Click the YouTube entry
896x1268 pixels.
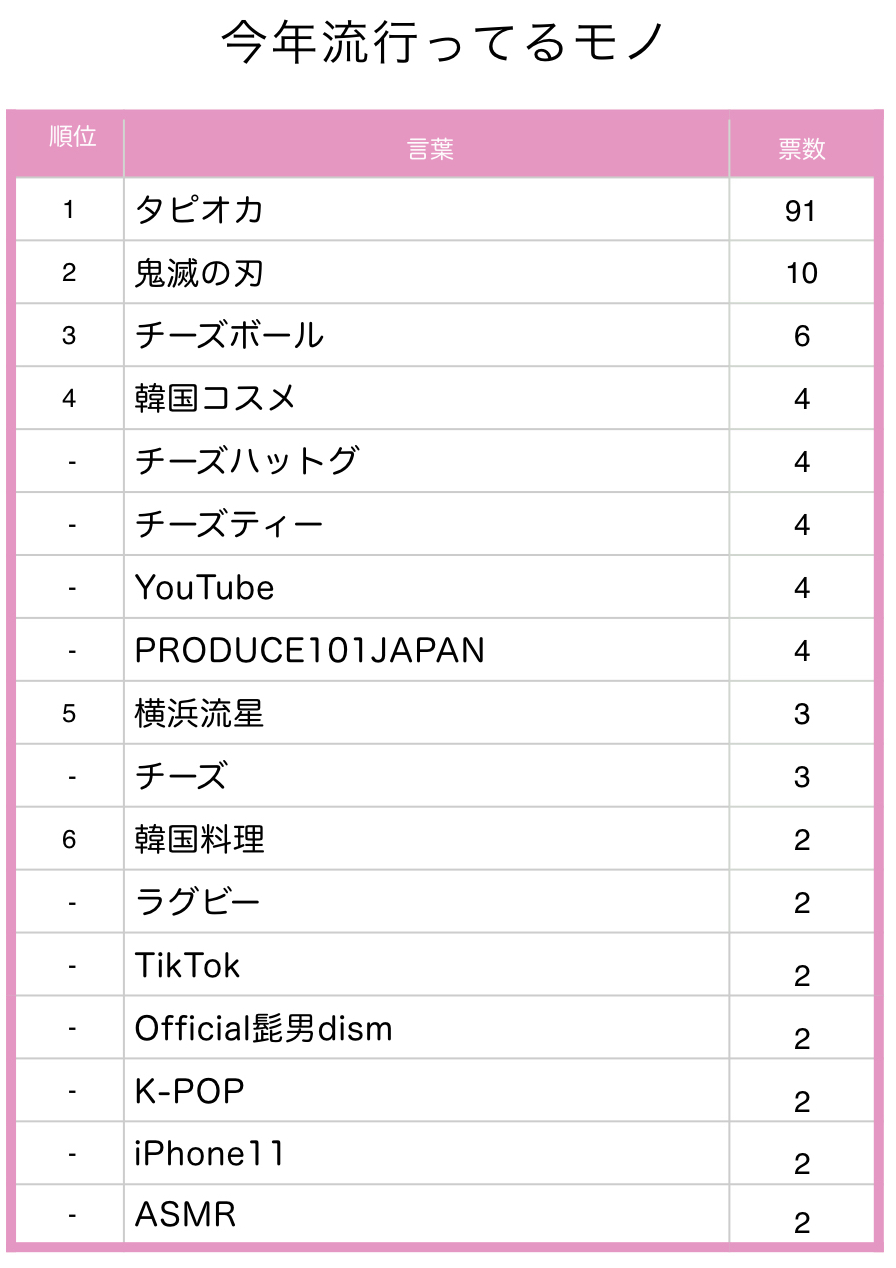pyautogui.click(x=204, y=588)
